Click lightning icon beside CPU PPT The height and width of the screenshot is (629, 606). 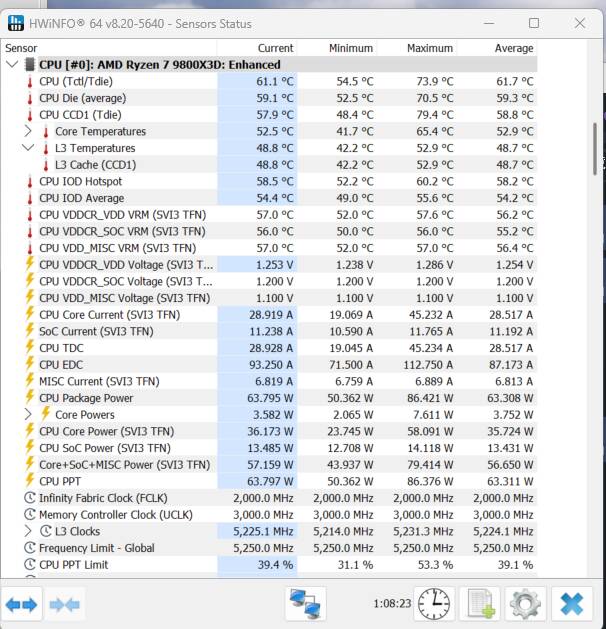(x=30, y=480)
